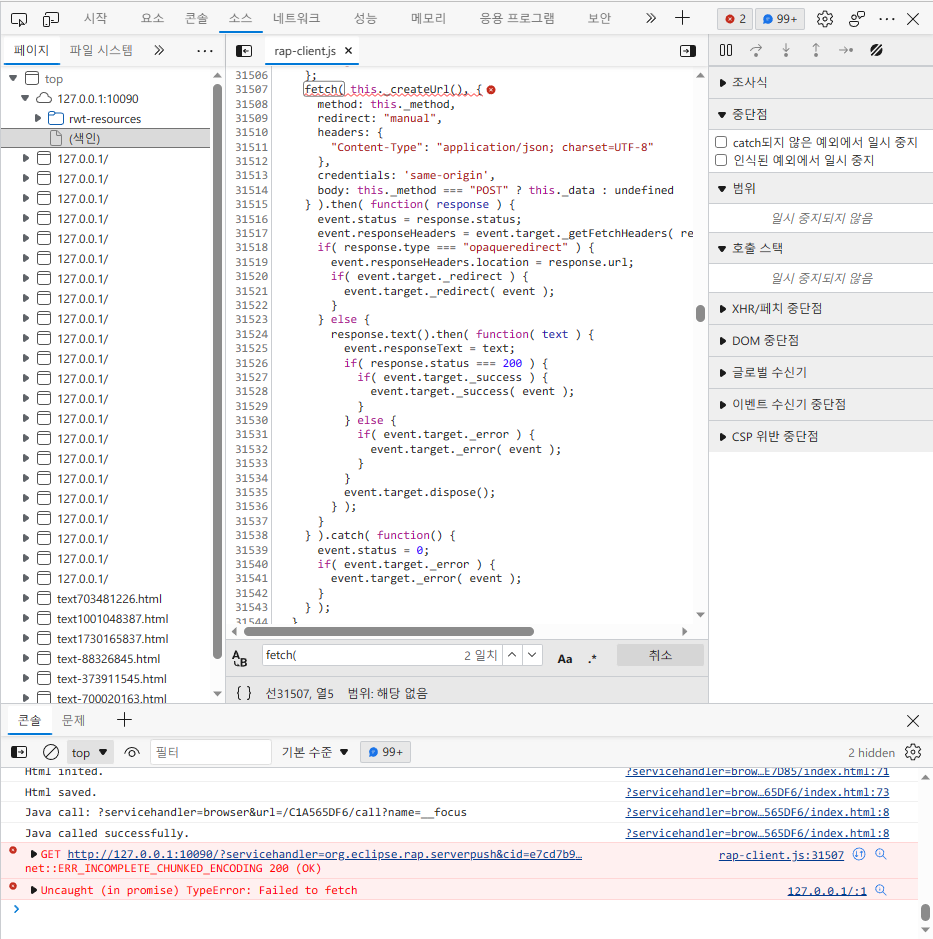Image resolution: width=933 pixels, height=939 pixels.
Task: Hide the navigator pane toggle icon
Action: click(244, 51)
